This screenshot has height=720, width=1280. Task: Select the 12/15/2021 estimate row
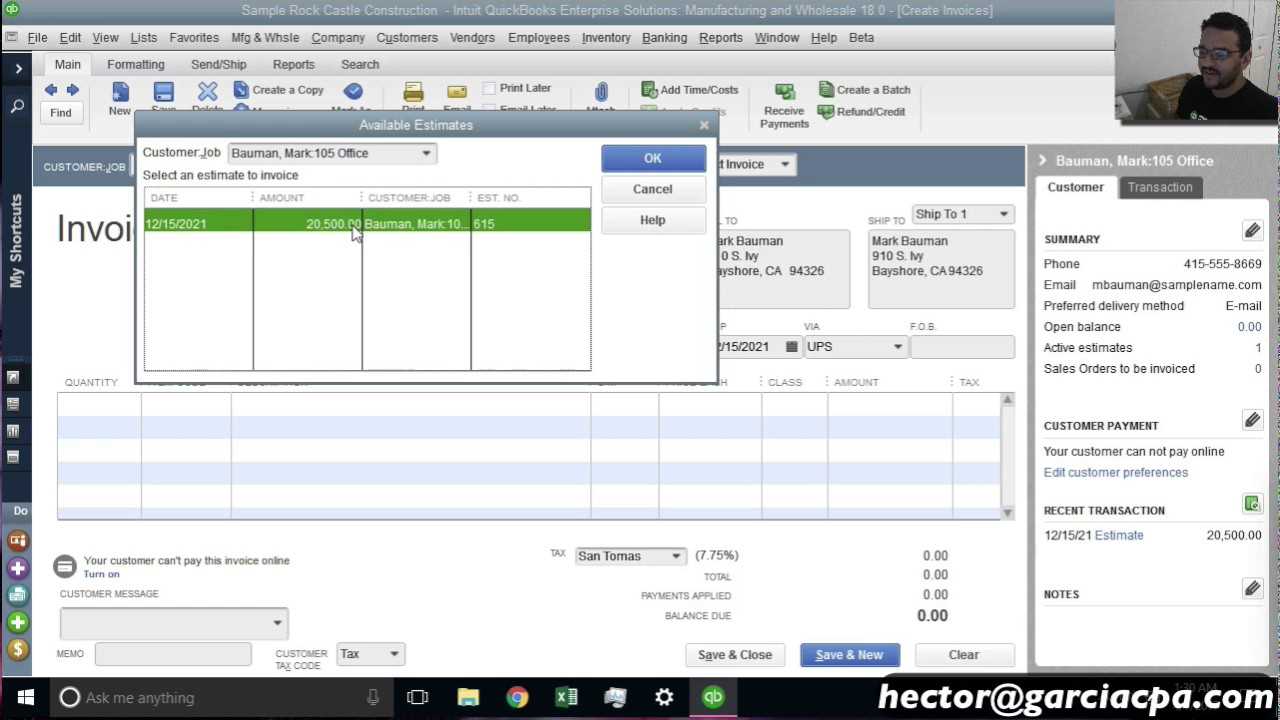[x=367, y=223]
